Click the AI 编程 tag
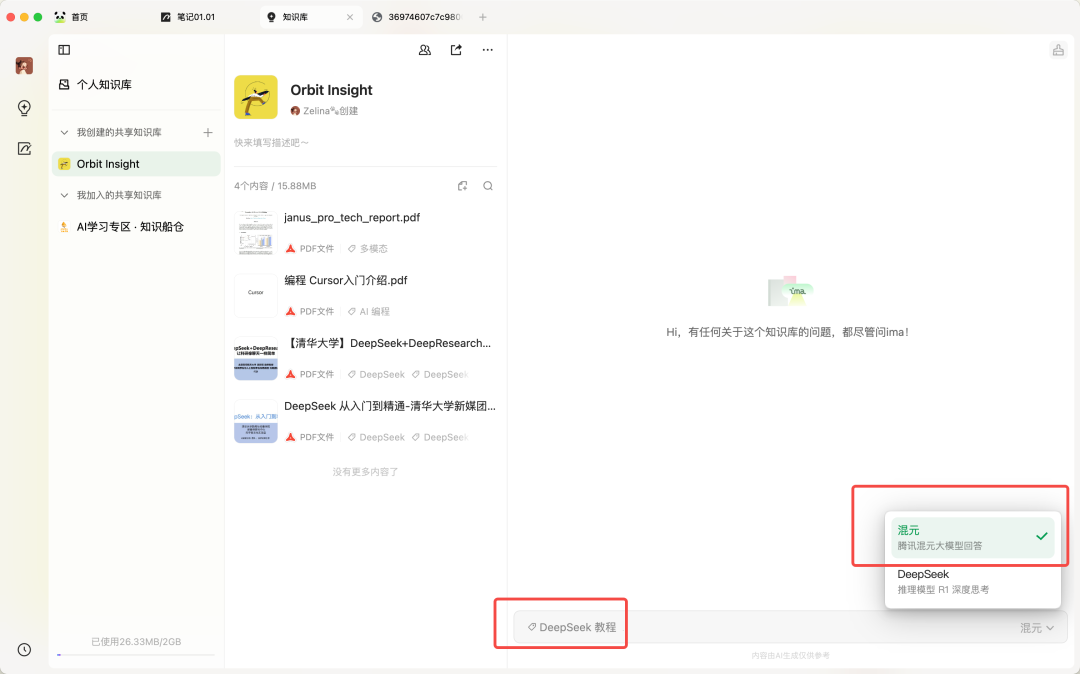The image size is (1080, 674). coord(368,311)
